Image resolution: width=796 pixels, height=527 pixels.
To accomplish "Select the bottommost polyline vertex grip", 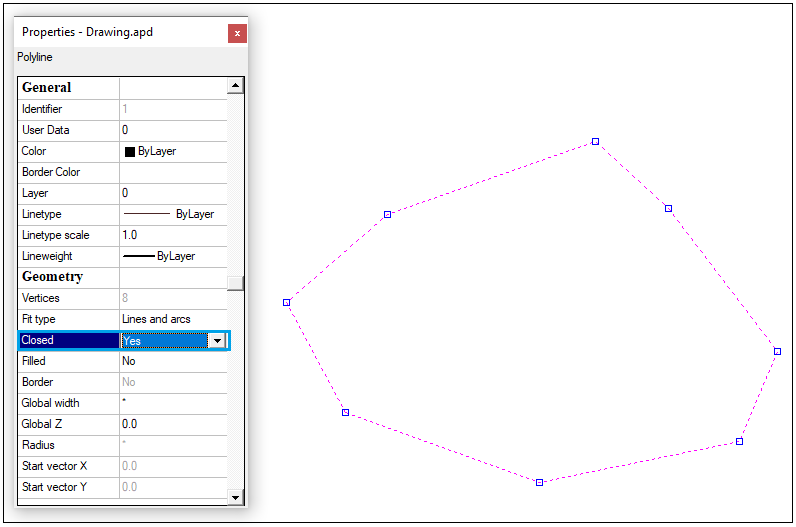I will 539,482.
